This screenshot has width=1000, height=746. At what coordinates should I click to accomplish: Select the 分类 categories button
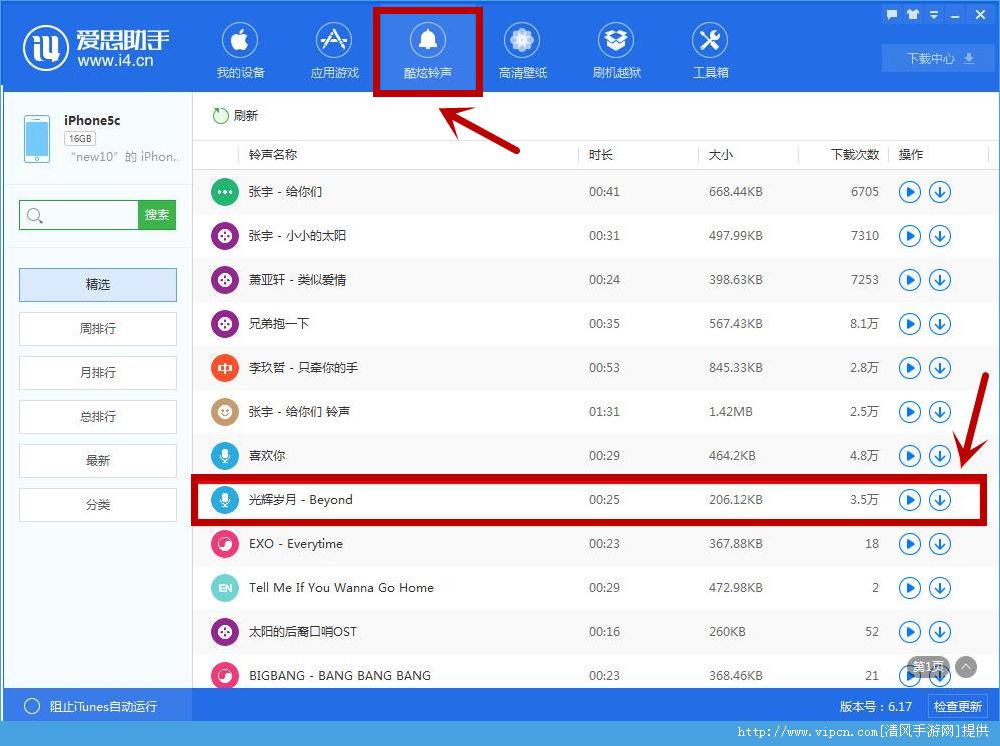tap(98, 504)
